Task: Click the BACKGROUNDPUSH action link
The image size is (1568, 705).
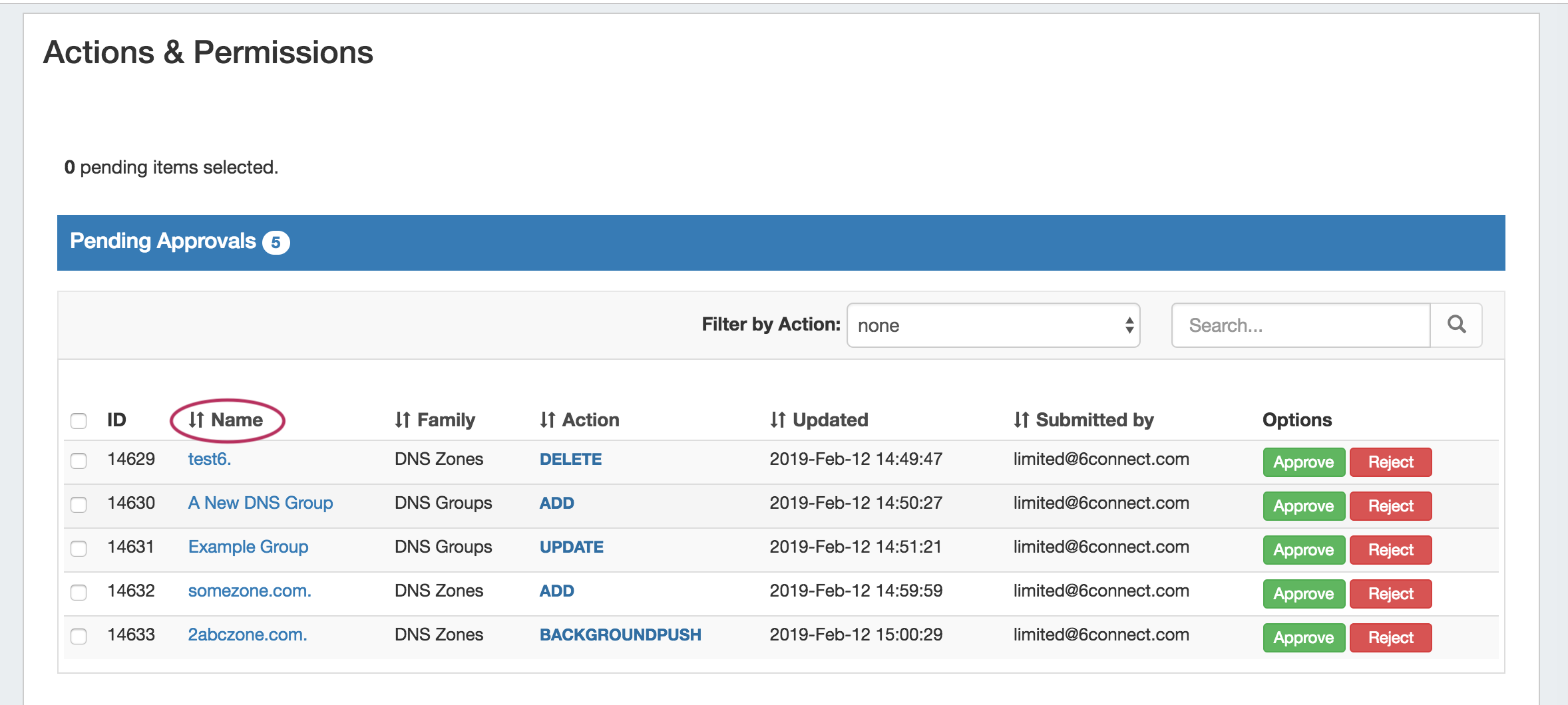Action: [620, 634]
